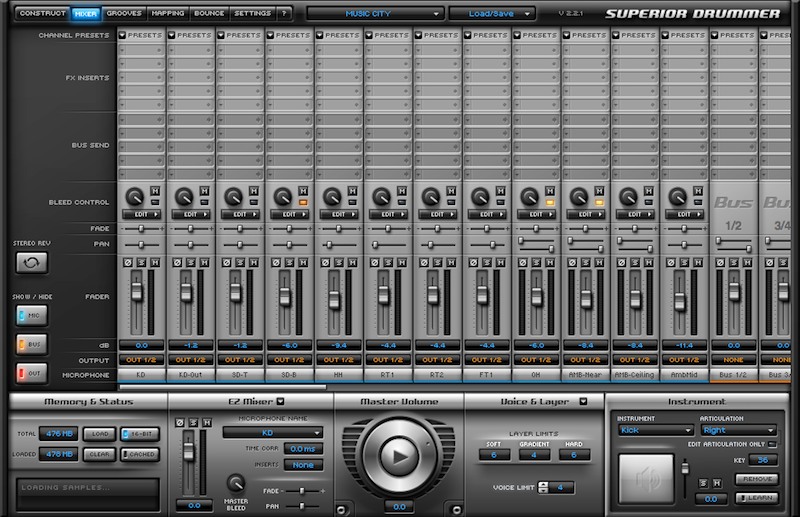Click the phase invert icon on KD channel

click(128, 263)
